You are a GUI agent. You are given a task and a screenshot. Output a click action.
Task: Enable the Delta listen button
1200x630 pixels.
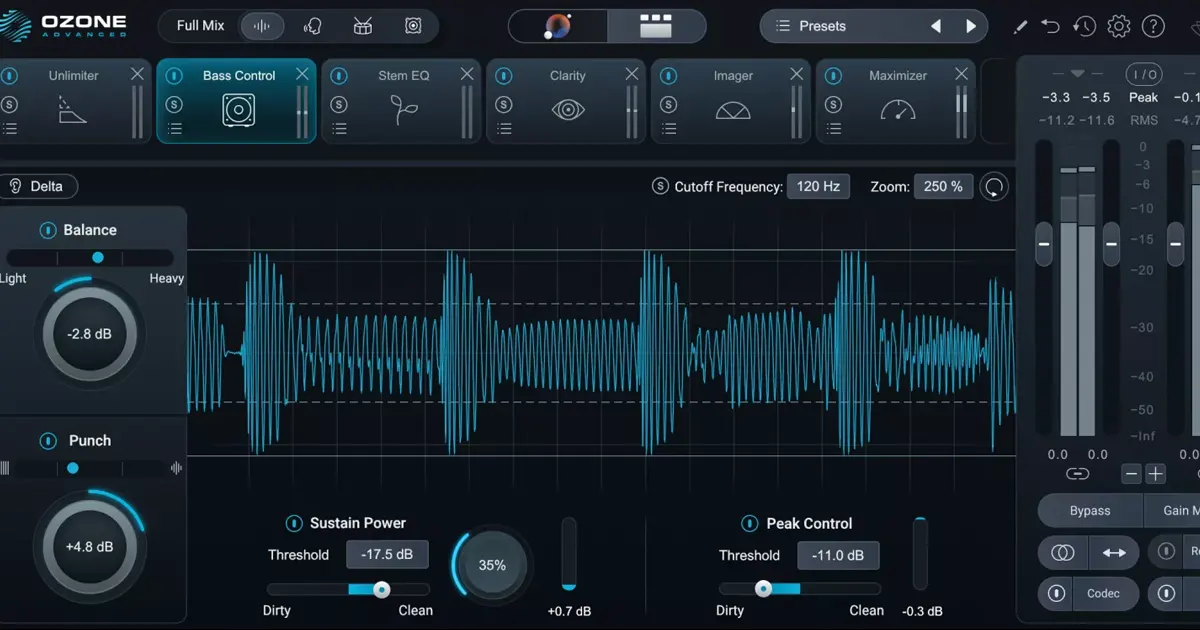38,186
